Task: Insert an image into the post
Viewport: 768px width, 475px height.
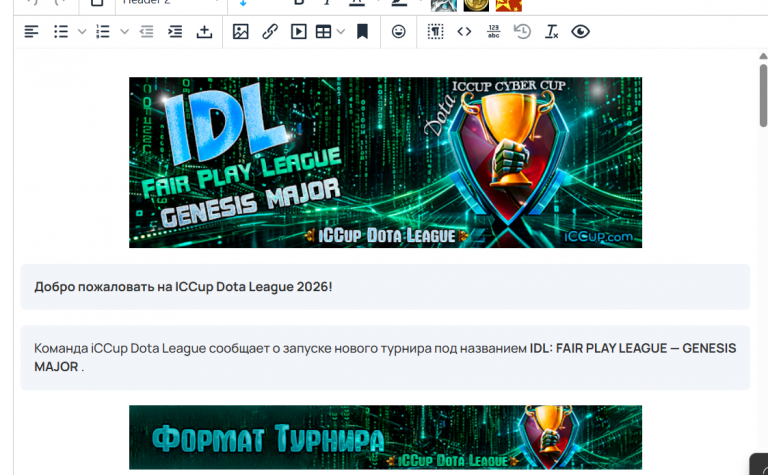Action: pos(240,32)
